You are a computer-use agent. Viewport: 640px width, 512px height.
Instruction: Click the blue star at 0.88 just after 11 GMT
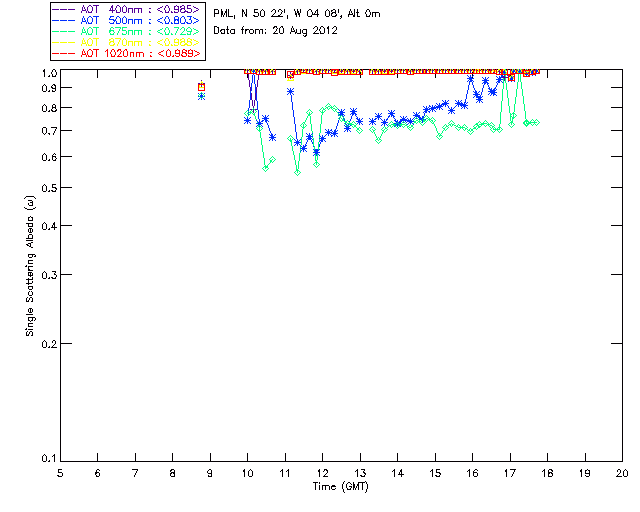point(291,92)
